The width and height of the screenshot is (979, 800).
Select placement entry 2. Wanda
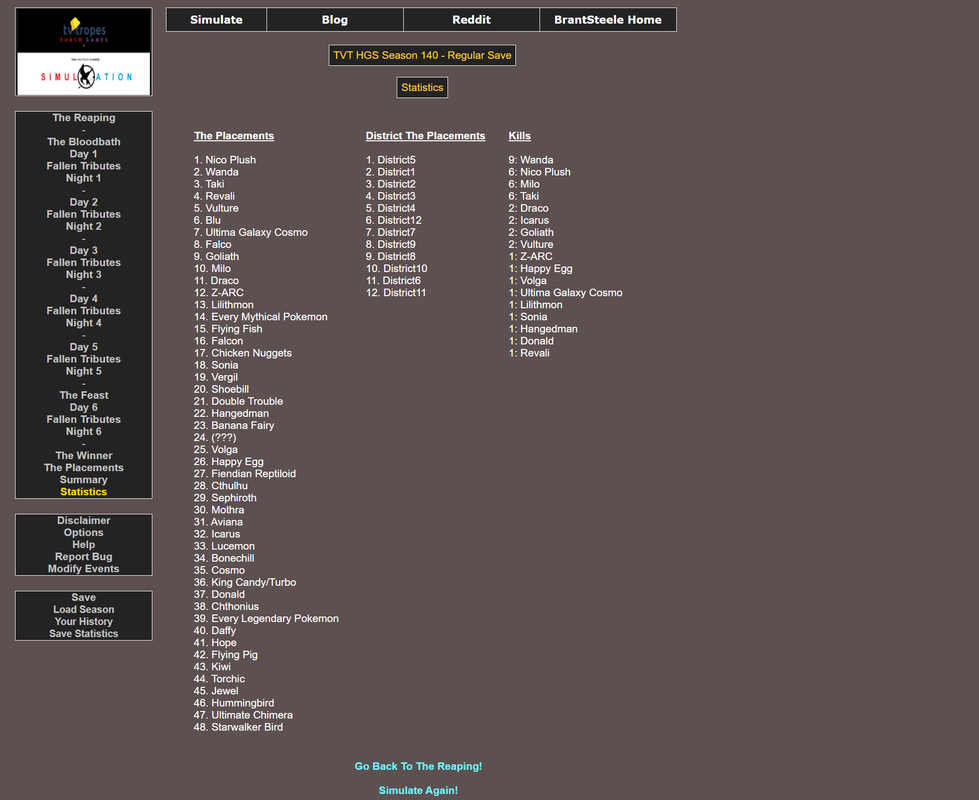tap(216, 172)
